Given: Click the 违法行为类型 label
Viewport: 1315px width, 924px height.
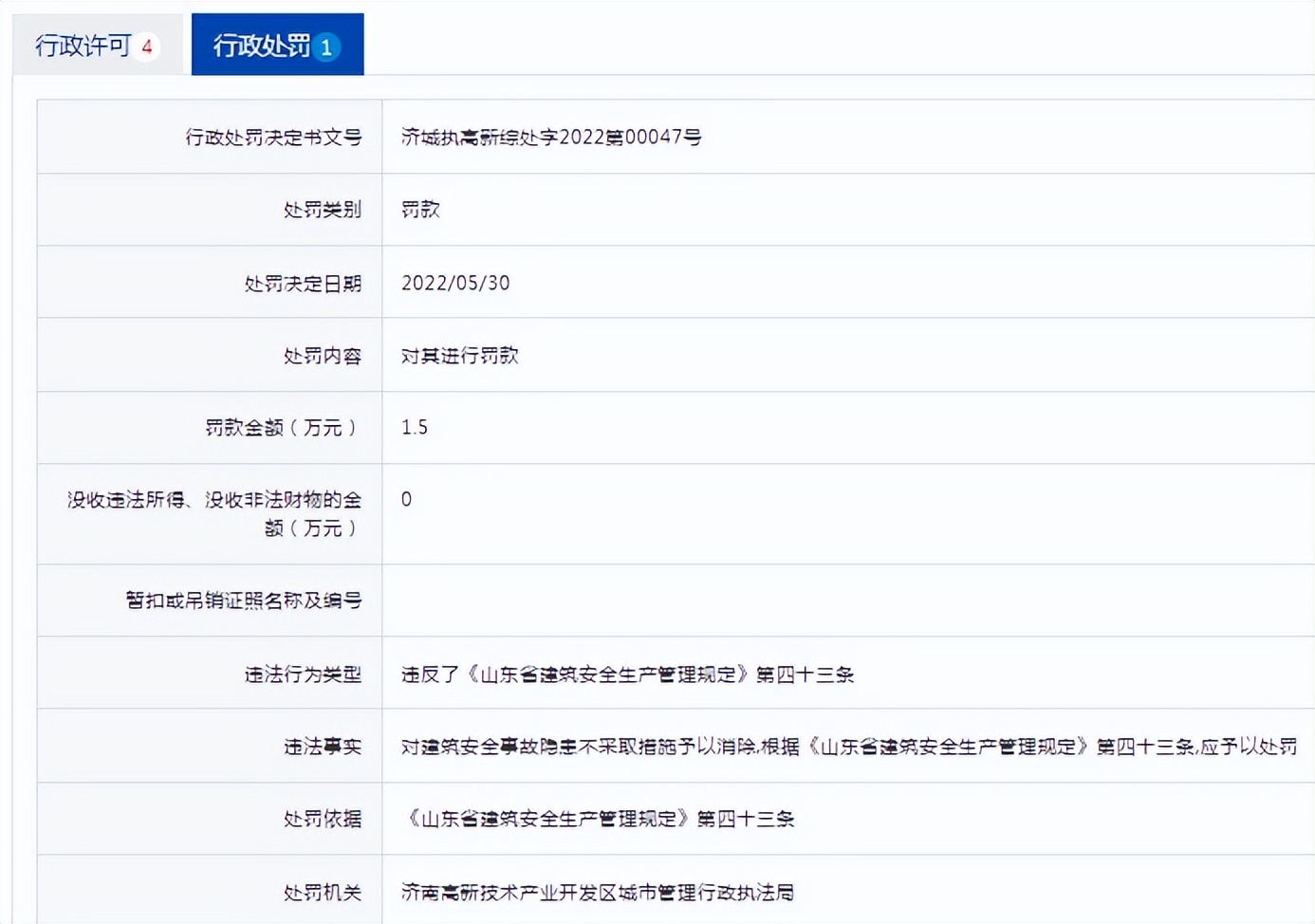Looking at the screenshot, I should [303, 675].
